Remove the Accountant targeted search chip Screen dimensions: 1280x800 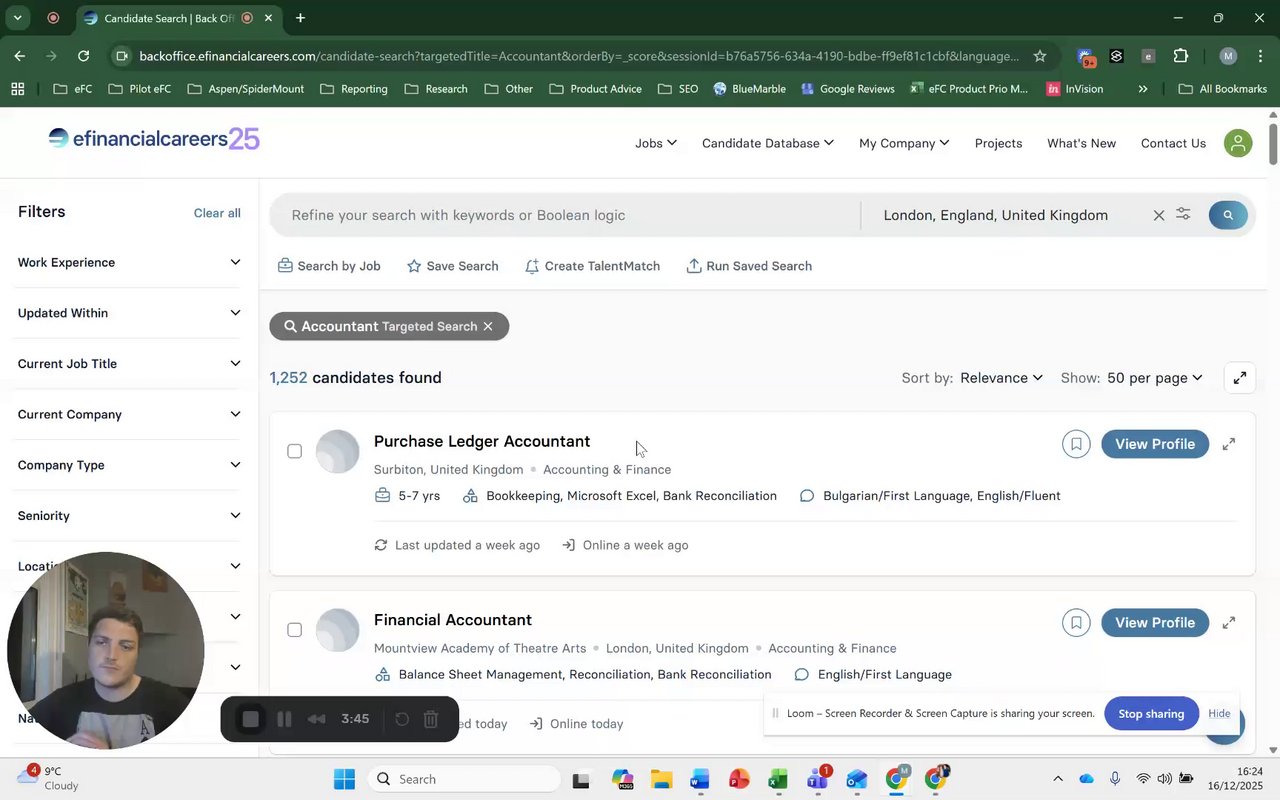coord(488,326)
